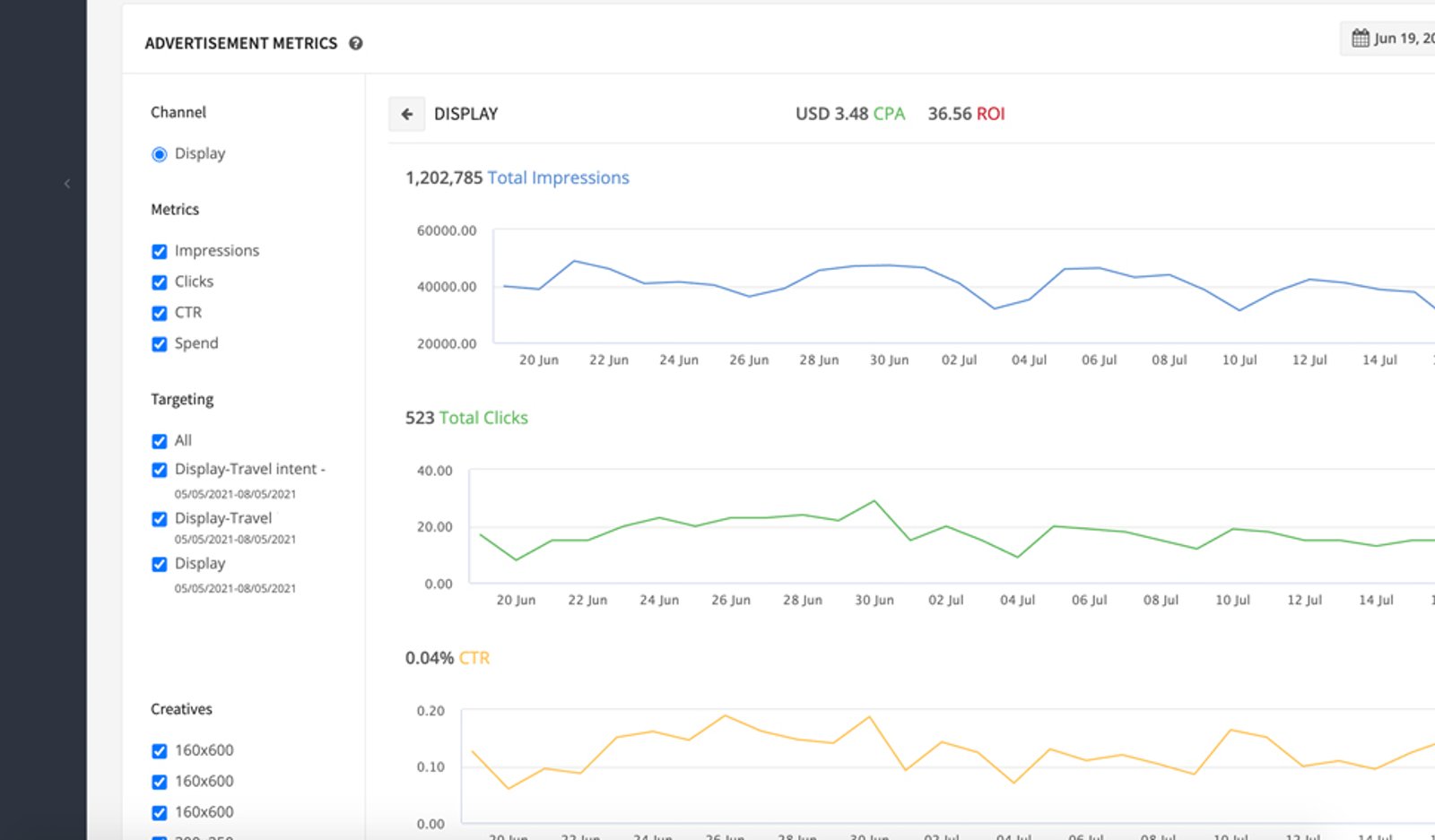The width and height of the screenshot is (1435, 840).
Task: Toggle Display-Travel intent targeting checkbox
Action: [160, 470]
